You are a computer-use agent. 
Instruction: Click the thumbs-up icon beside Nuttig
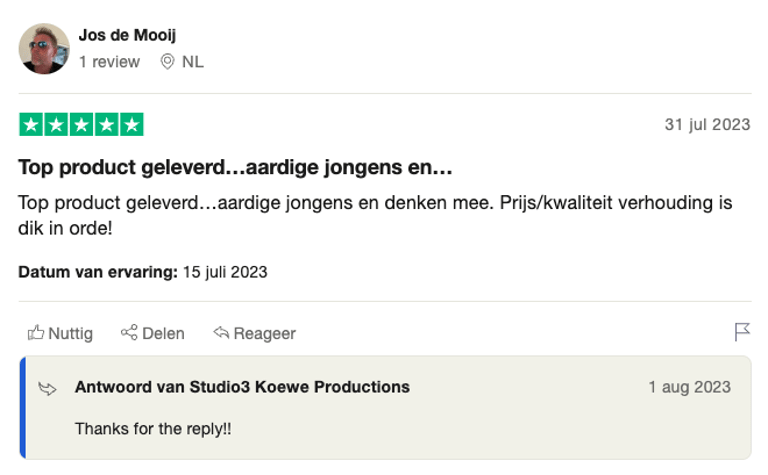36,333
